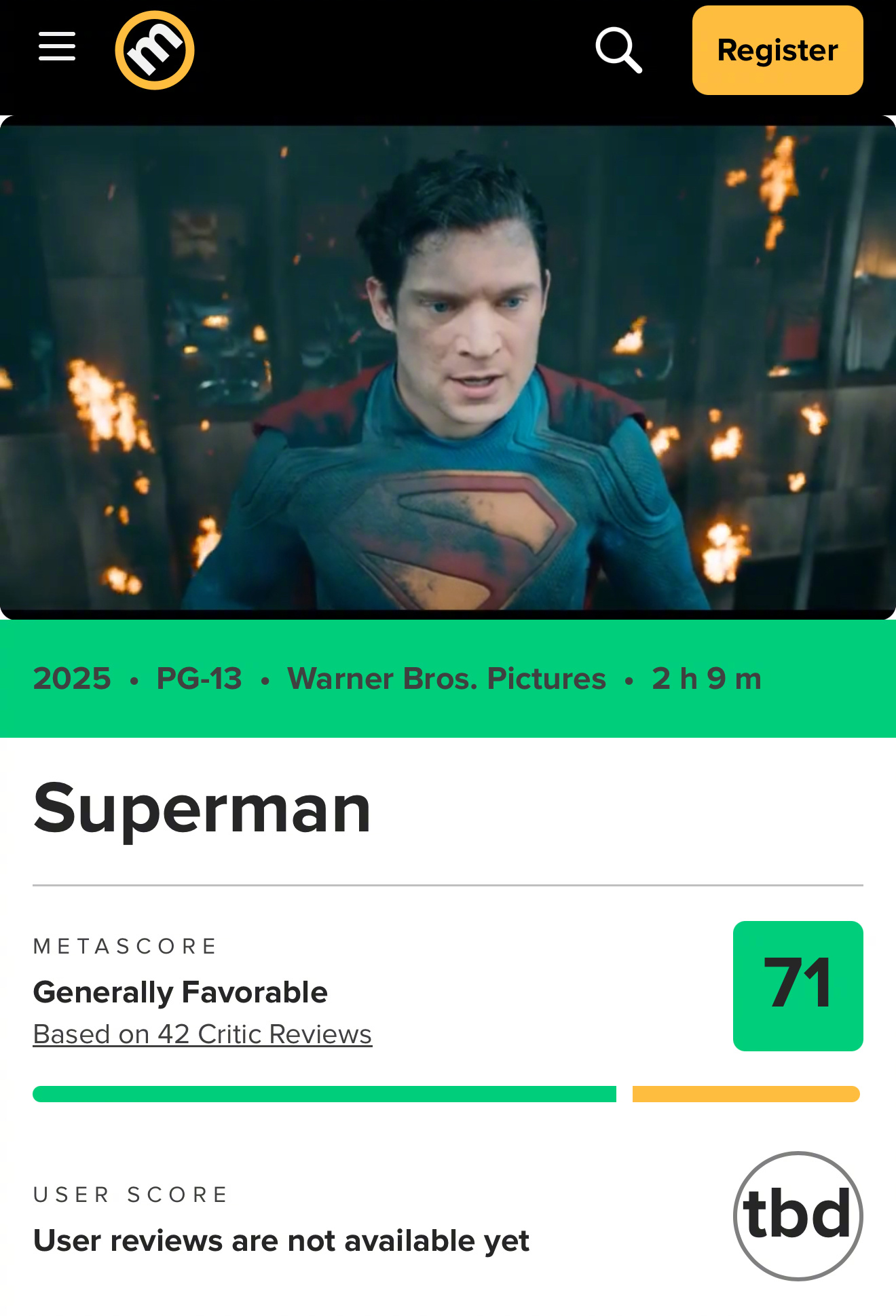Click User reviews are not available yet
This screenshot has height=1316, width=896.
(281, 1241)
